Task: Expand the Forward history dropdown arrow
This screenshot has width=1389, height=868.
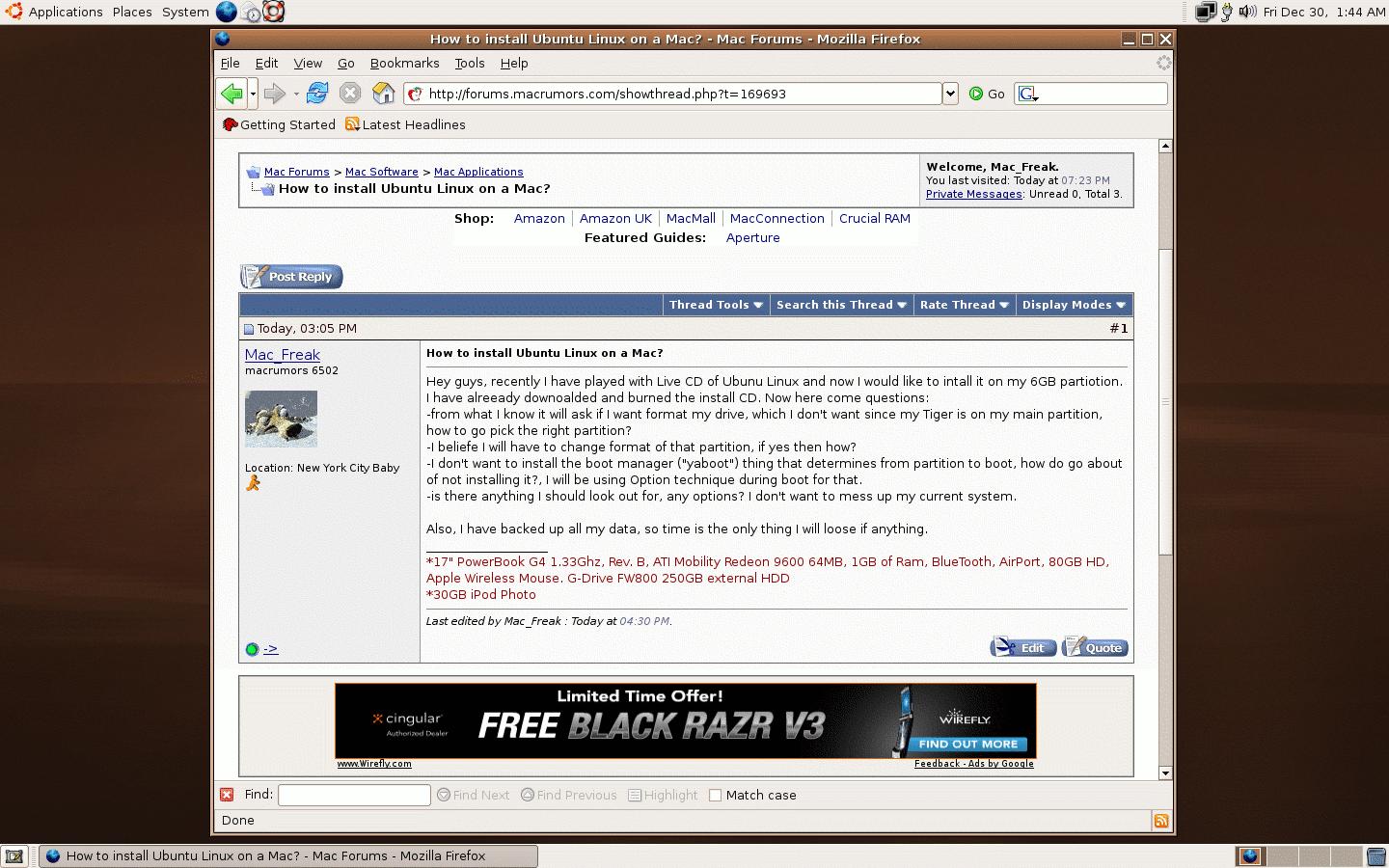Action: tap(296, 94)
